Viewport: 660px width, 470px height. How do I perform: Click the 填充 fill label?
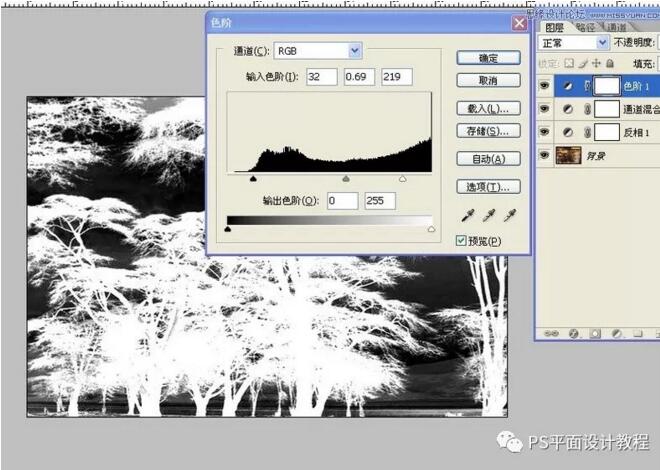(644, 64)
